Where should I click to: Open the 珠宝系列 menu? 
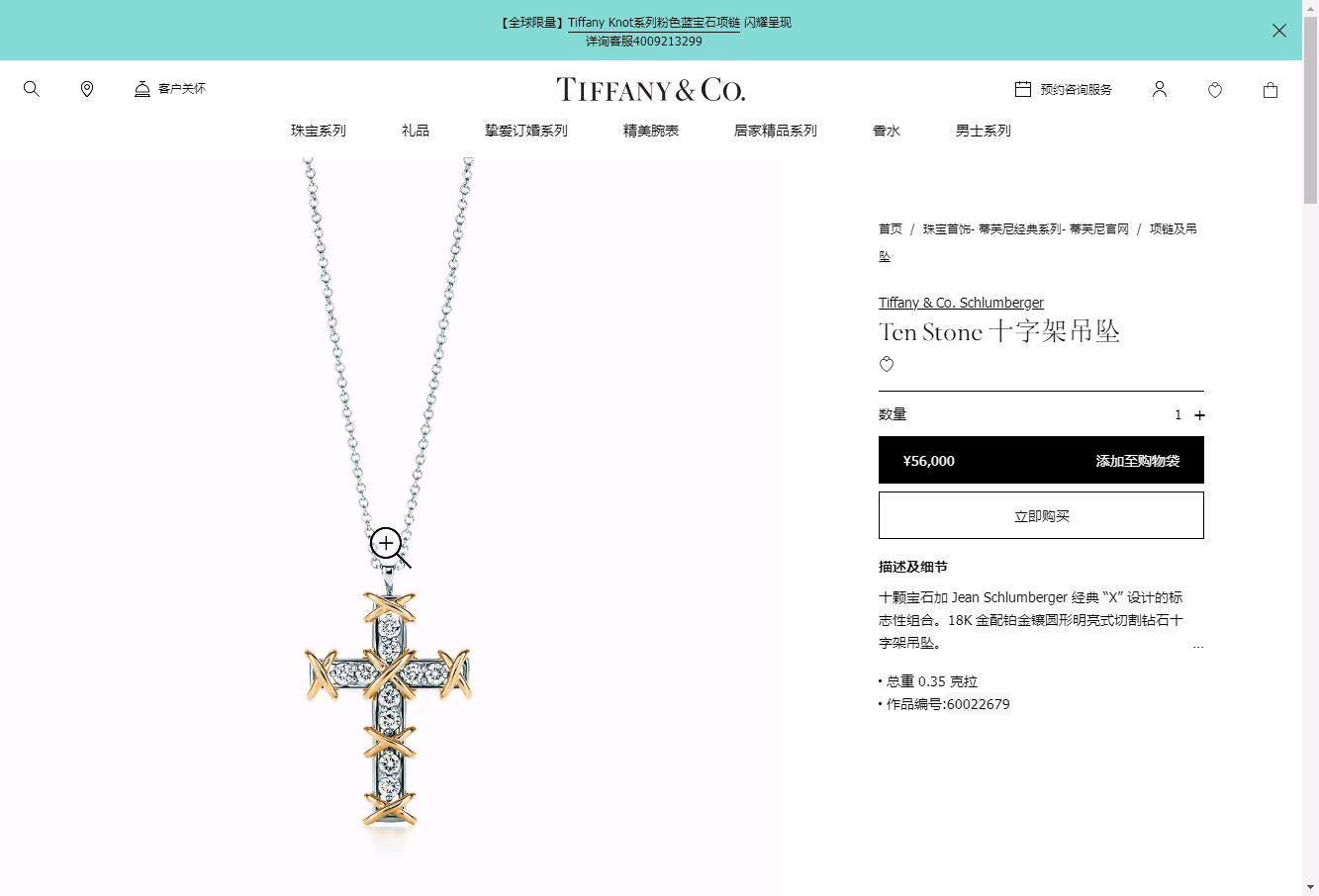pos(319,131)
